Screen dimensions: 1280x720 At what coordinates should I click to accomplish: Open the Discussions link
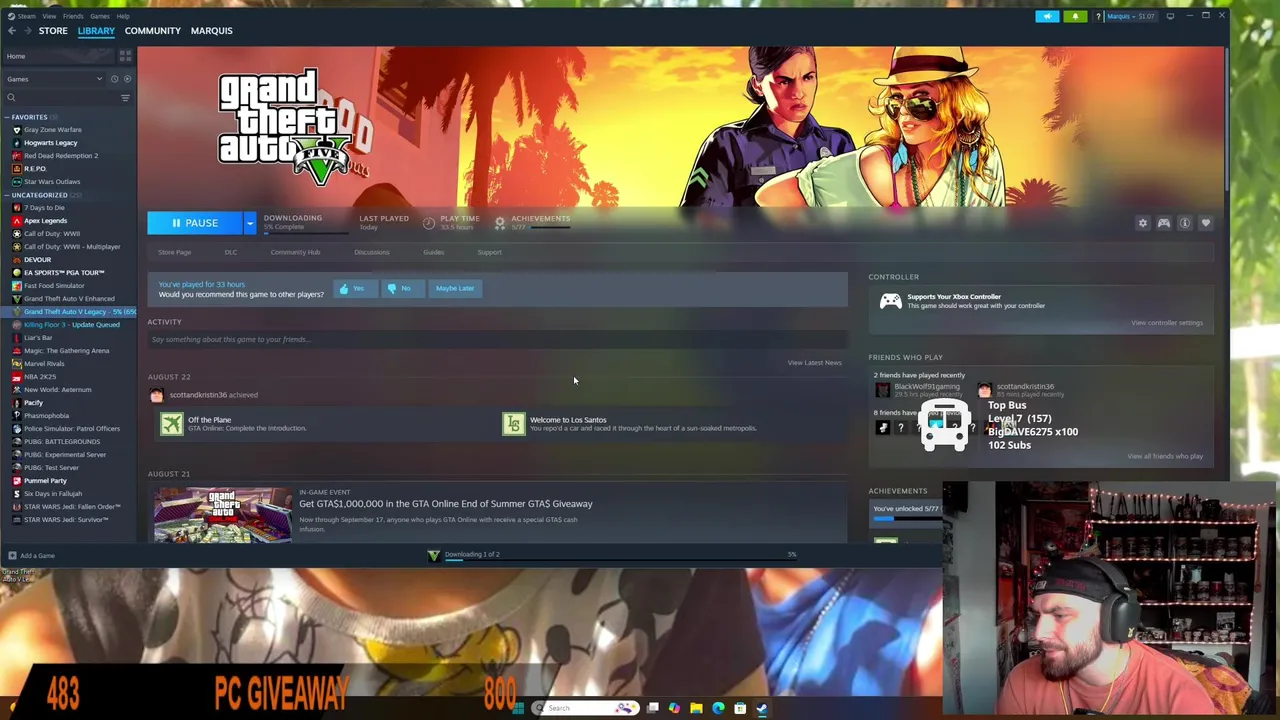click(371, 252)
